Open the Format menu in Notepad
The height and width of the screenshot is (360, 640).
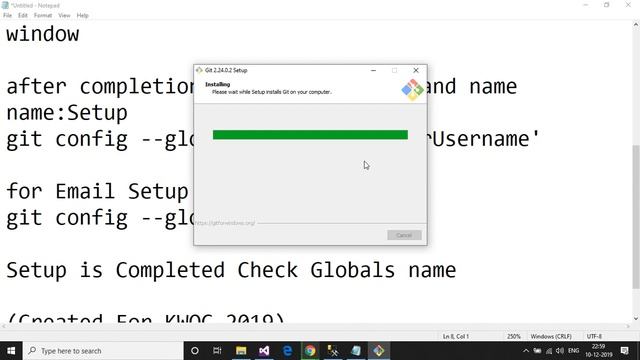coord(43,16)
